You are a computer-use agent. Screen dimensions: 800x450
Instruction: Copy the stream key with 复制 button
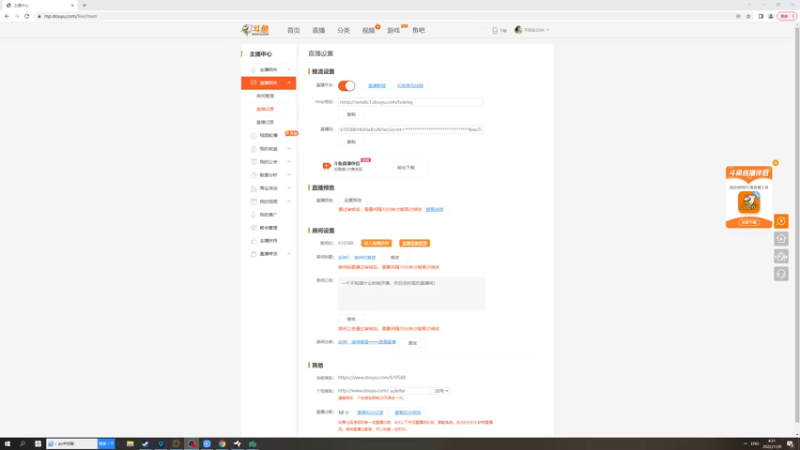tap(351, 142)
